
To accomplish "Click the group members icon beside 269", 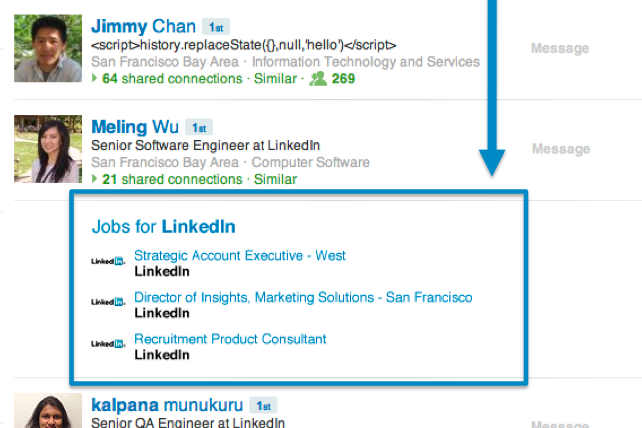I will [318, 78].
